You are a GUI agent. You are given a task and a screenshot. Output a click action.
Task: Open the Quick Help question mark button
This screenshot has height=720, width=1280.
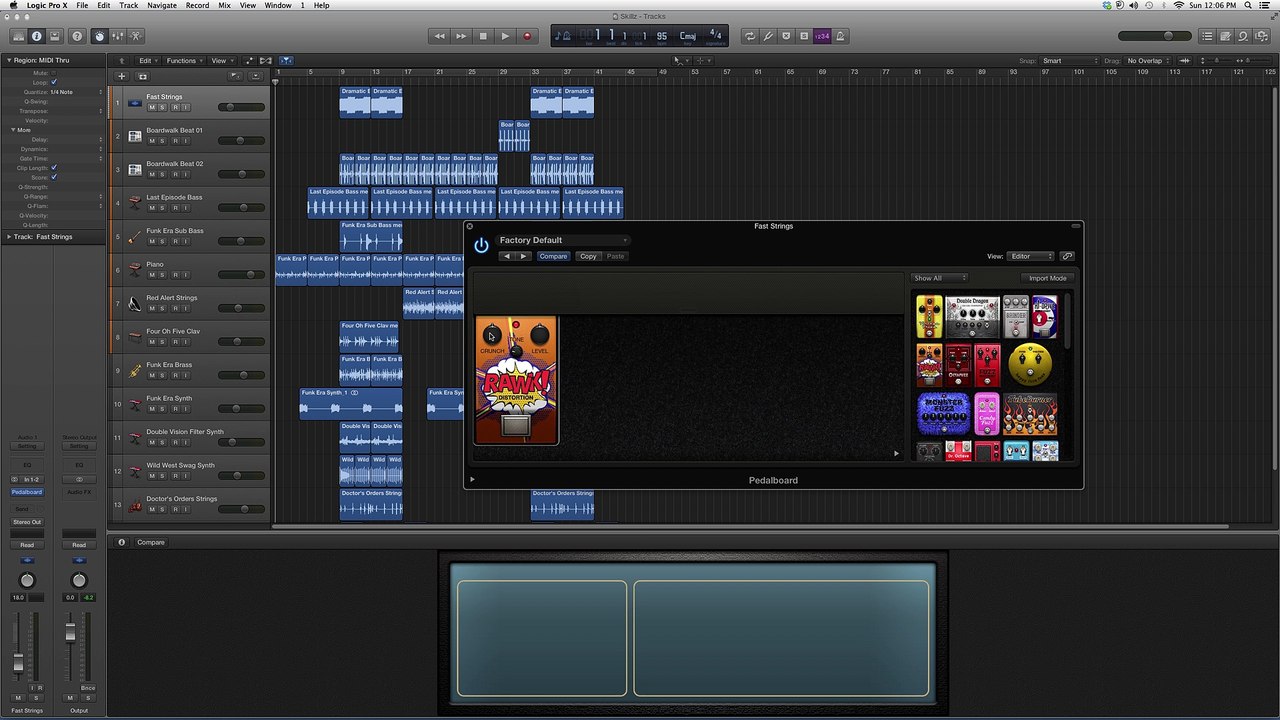tap(77, 36)
